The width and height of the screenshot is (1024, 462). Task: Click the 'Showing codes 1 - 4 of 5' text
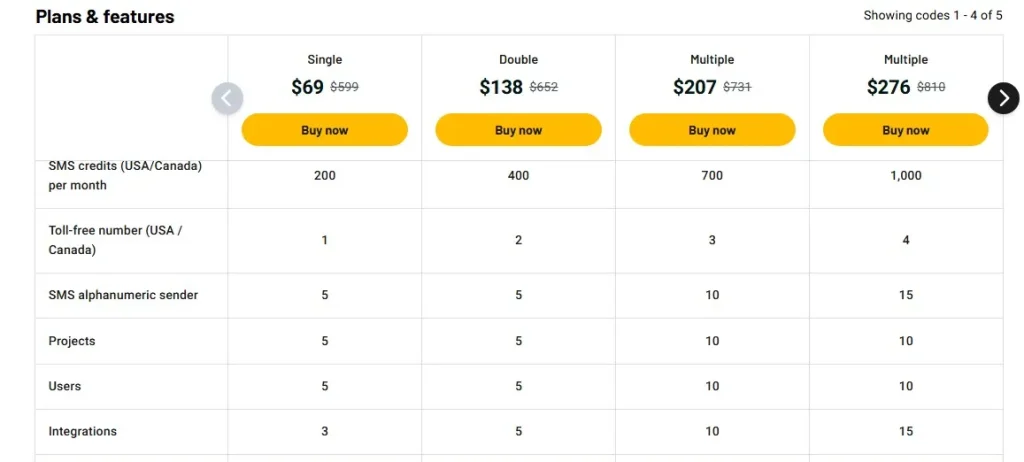933,16
